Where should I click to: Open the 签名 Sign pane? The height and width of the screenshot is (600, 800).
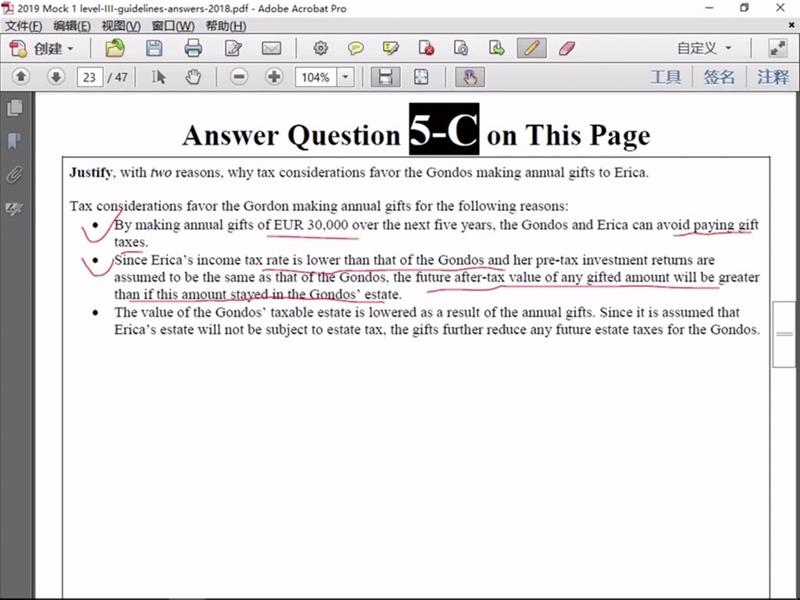pos(719,77)
